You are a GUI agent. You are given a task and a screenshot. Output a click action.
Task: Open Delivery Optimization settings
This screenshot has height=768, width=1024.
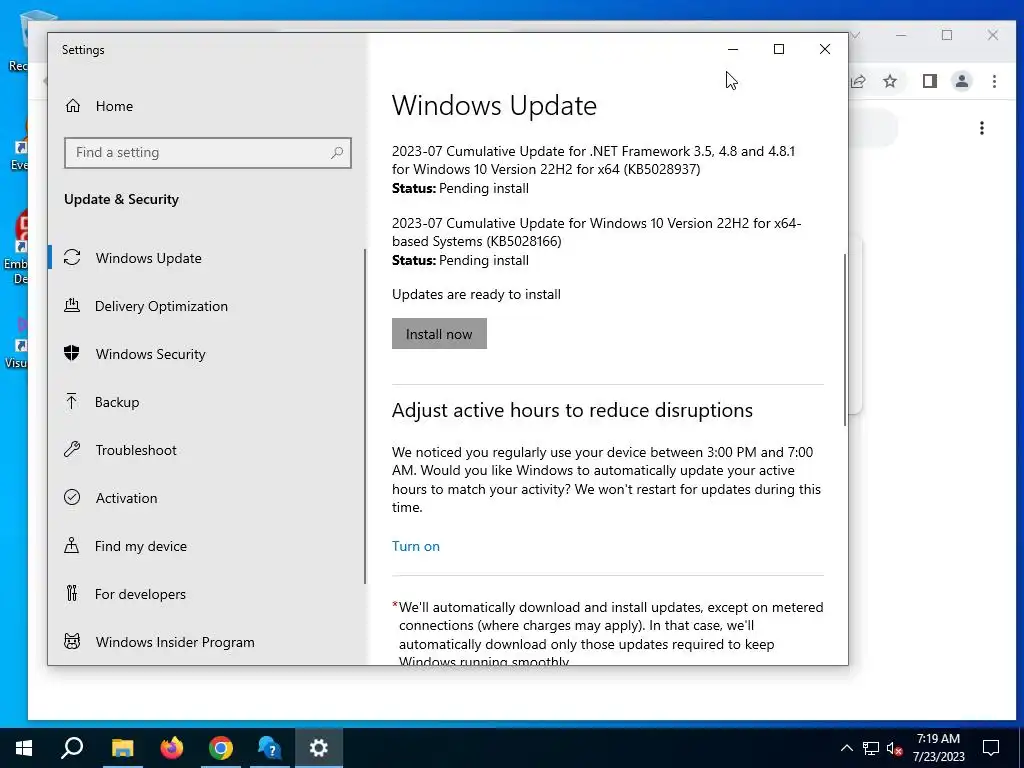point(161,306)
